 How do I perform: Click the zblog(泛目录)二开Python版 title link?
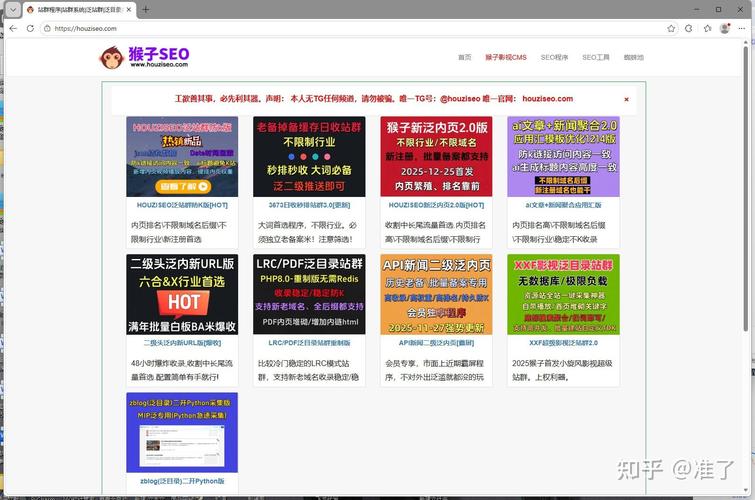click(182, 481)
